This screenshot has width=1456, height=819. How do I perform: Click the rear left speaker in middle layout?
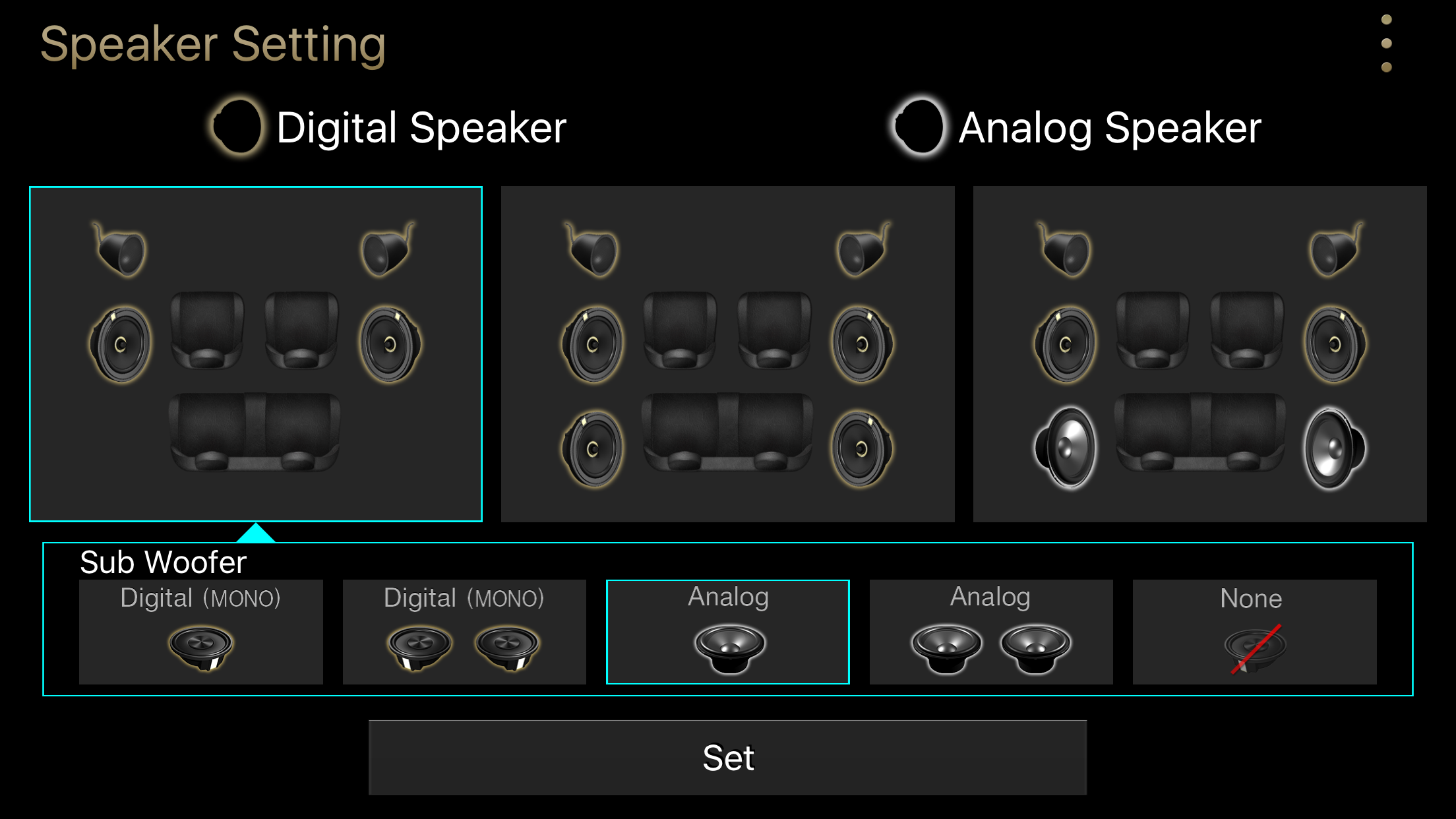click(593, 449)
